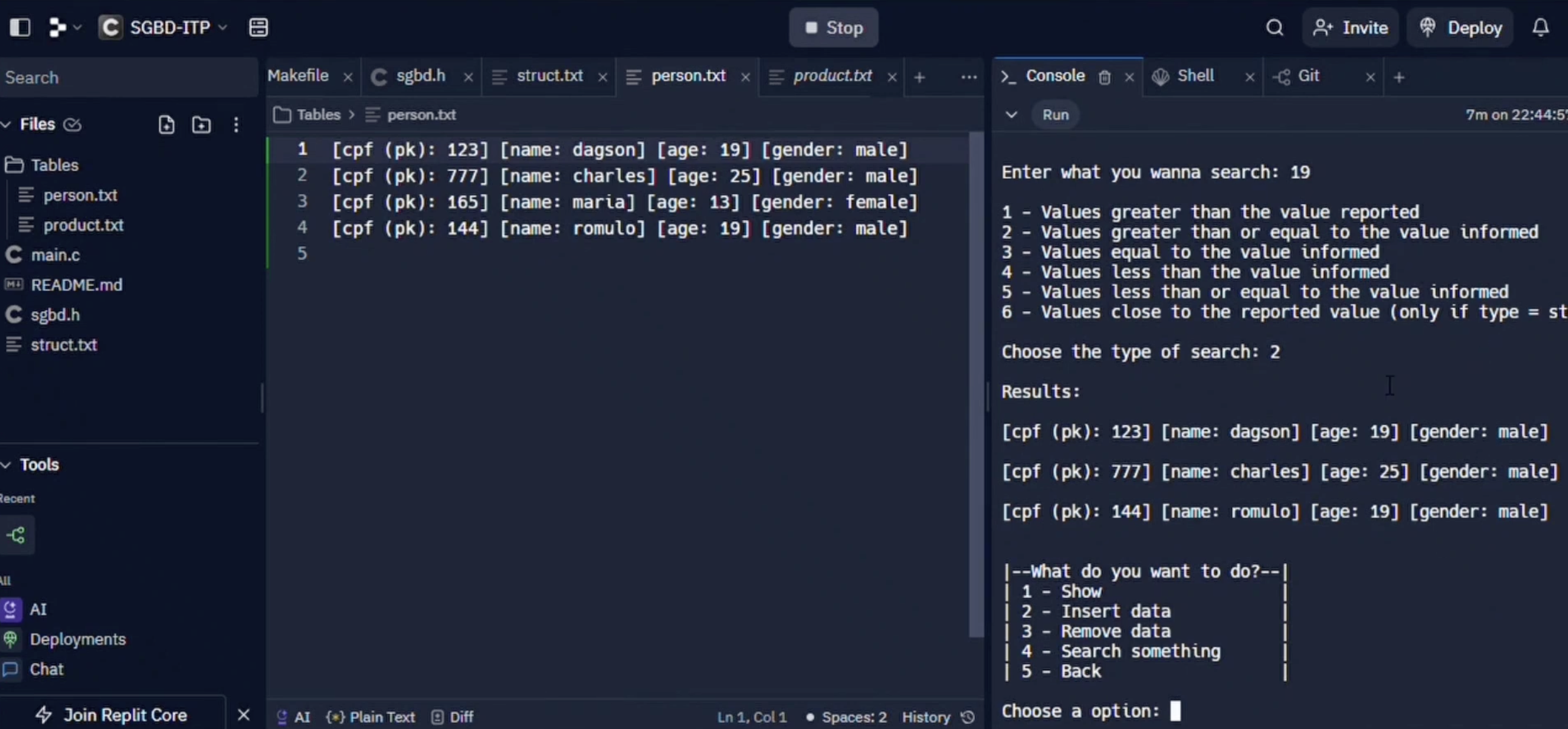Switch to the struct.txt editor tab

click(549, 76)
